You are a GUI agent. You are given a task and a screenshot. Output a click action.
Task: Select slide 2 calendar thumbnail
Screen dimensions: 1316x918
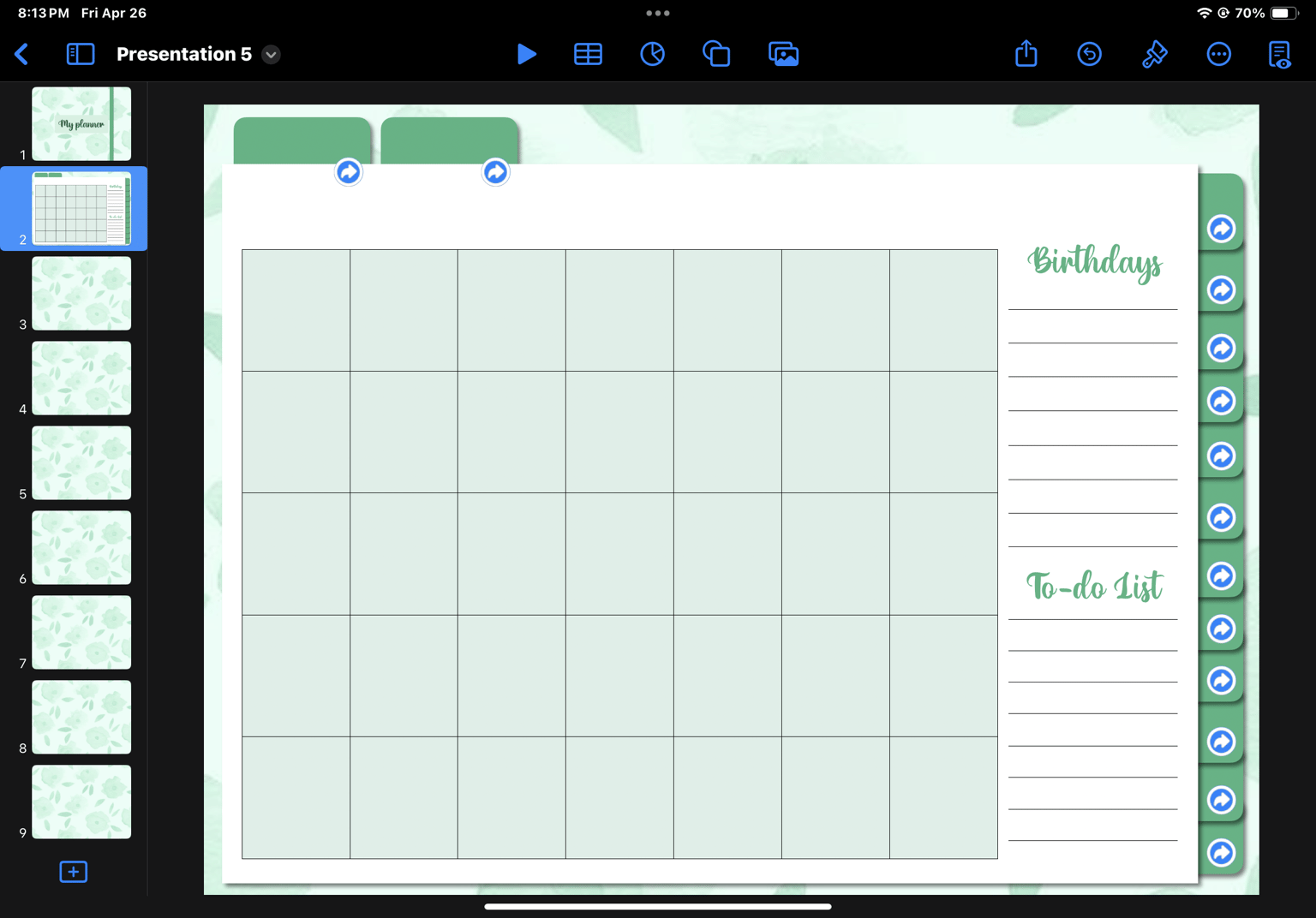coord(81,208)
